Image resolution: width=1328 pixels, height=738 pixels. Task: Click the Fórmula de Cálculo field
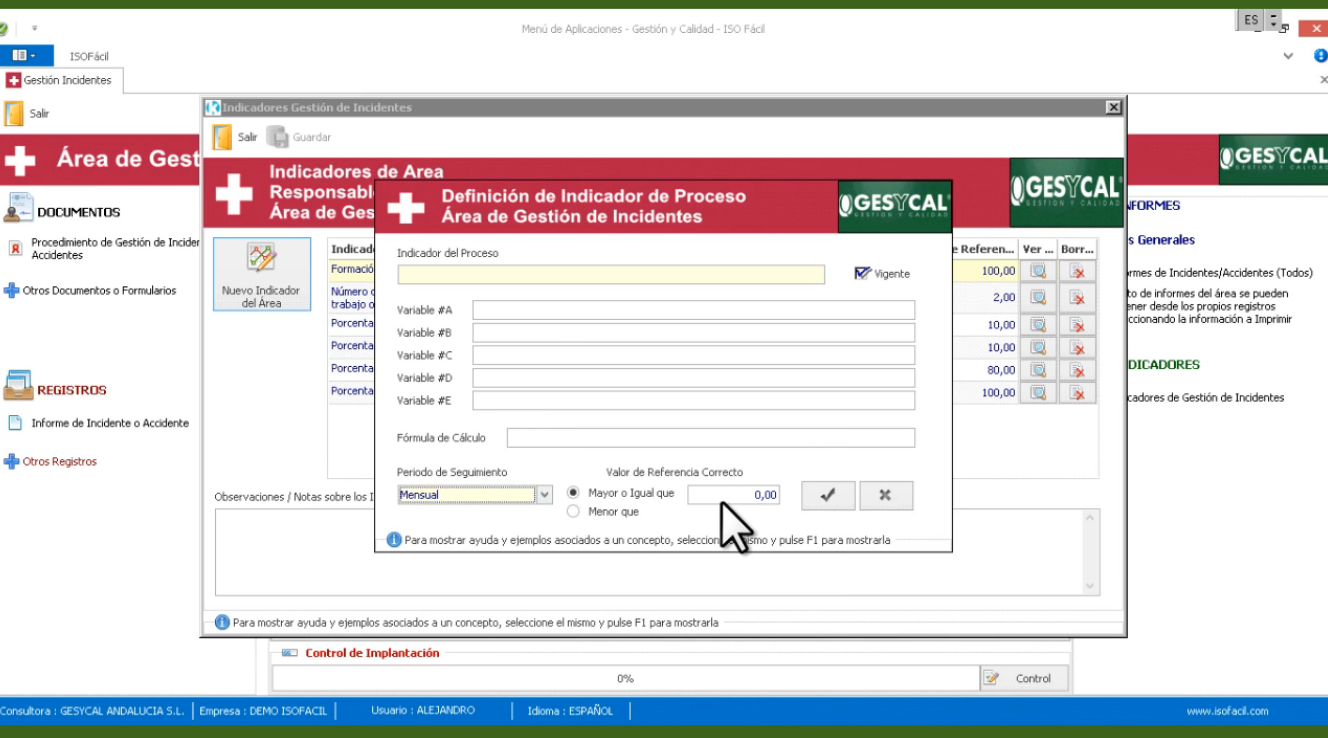[711, 437]
